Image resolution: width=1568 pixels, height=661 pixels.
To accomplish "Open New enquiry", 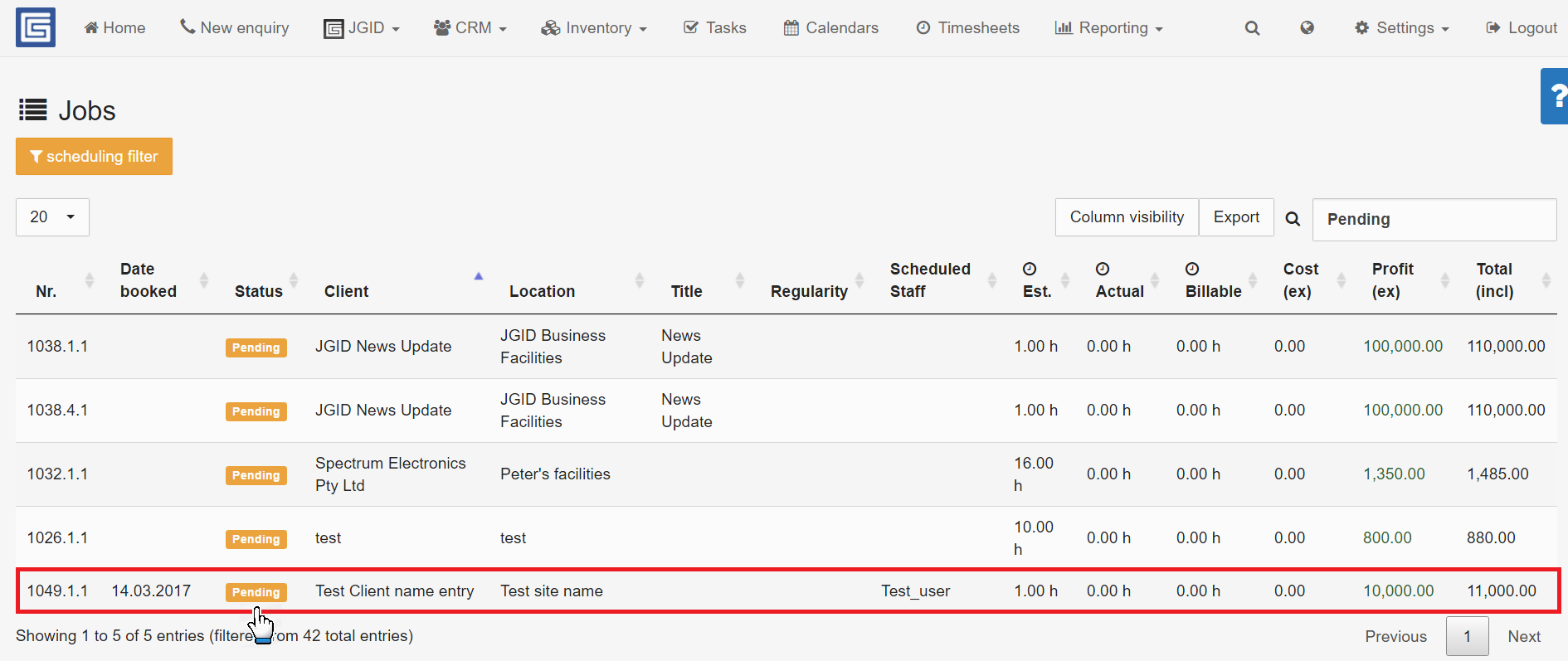I will pyautogui.click(x=235, y=28).
